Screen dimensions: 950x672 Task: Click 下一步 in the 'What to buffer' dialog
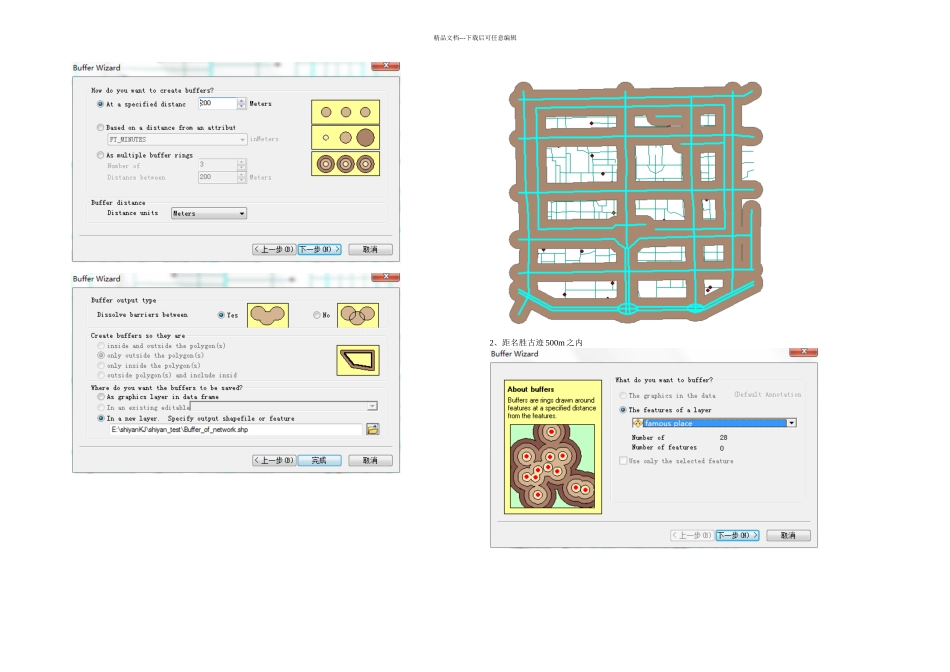[737, 536]
